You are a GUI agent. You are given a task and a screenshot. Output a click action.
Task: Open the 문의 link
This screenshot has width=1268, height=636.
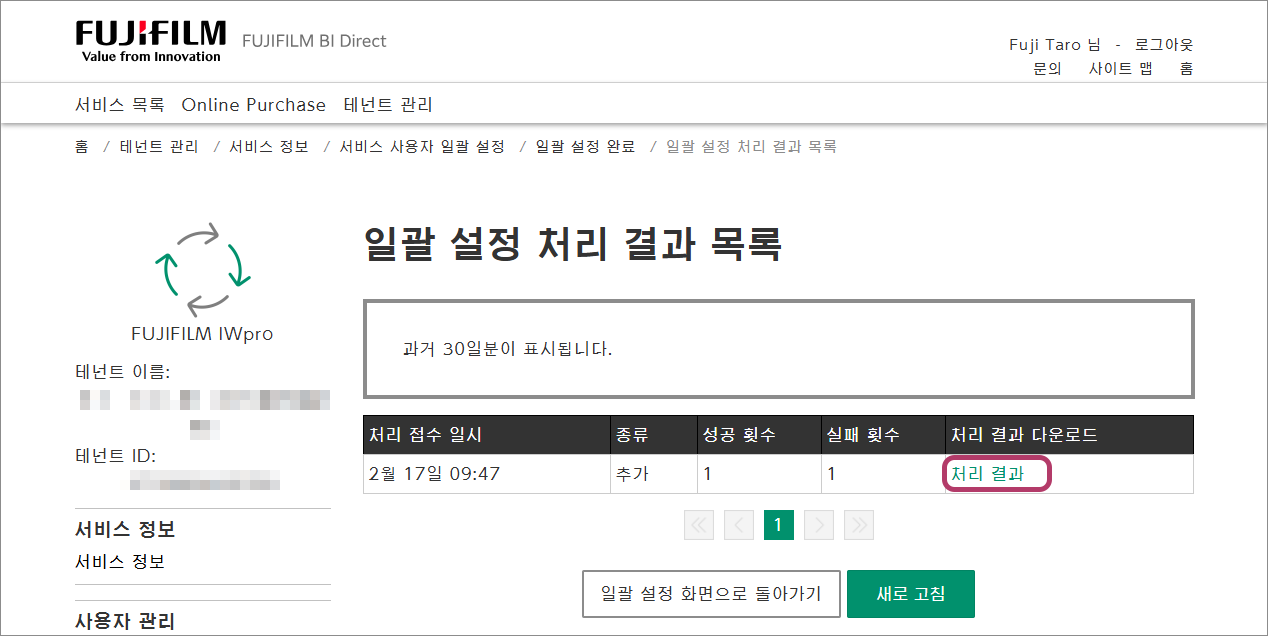1047,69
